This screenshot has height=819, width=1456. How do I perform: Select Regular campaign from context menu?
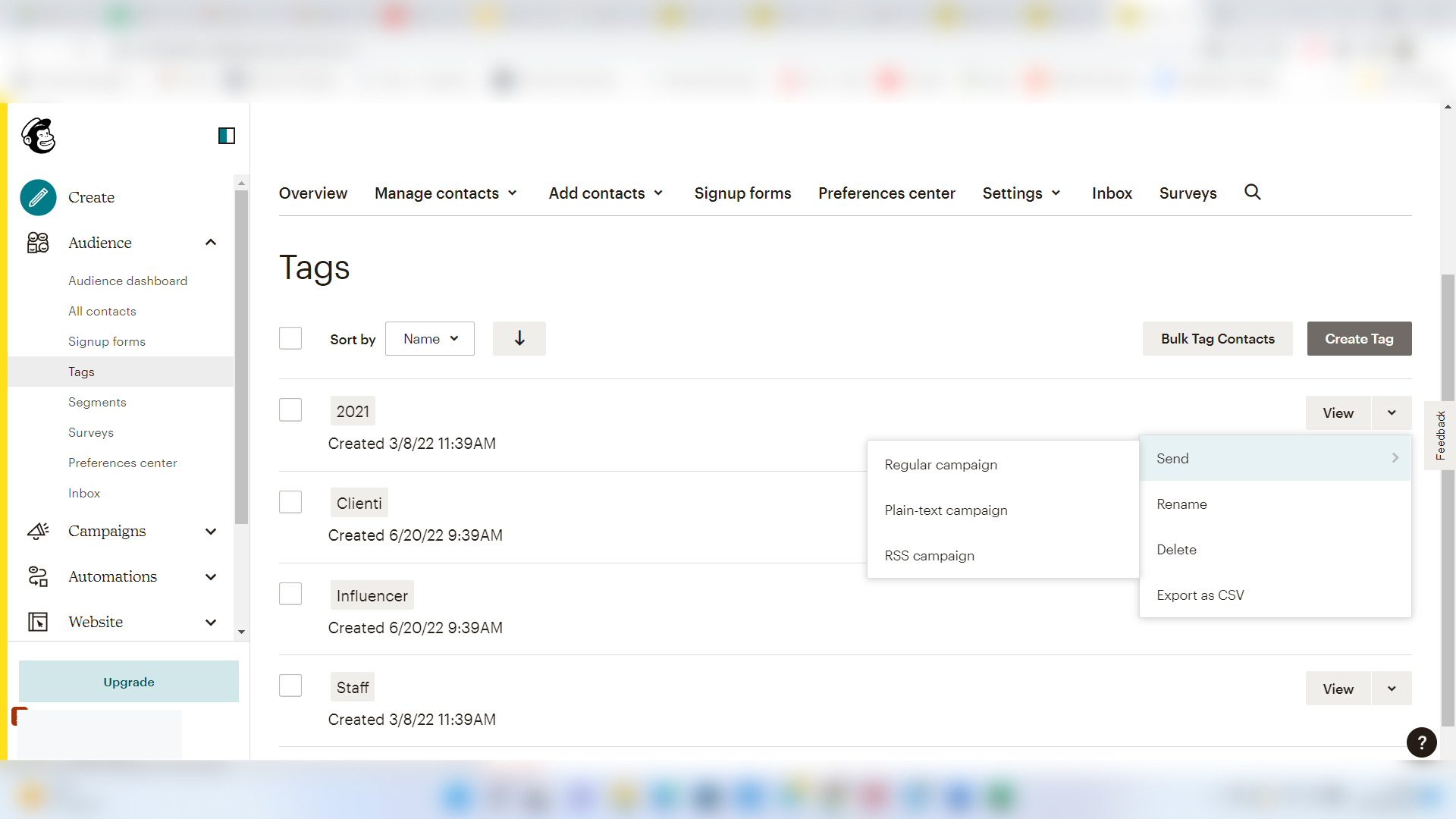tap(940, 463)
